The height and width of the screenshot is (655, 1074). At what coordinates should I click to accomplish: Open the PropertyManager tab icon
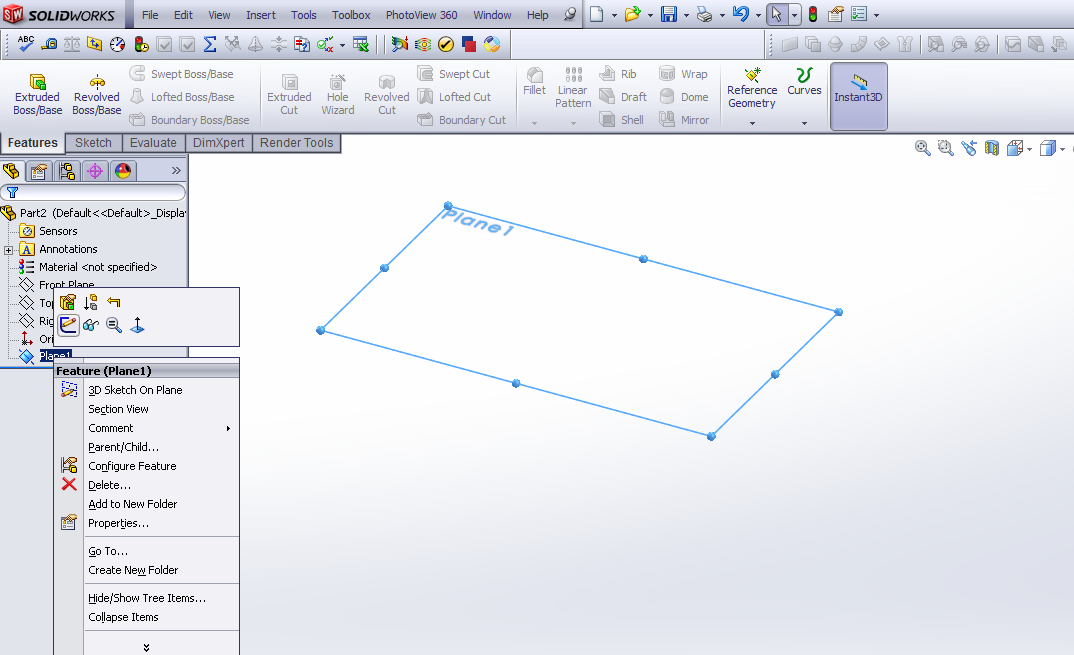coord(39,171)
